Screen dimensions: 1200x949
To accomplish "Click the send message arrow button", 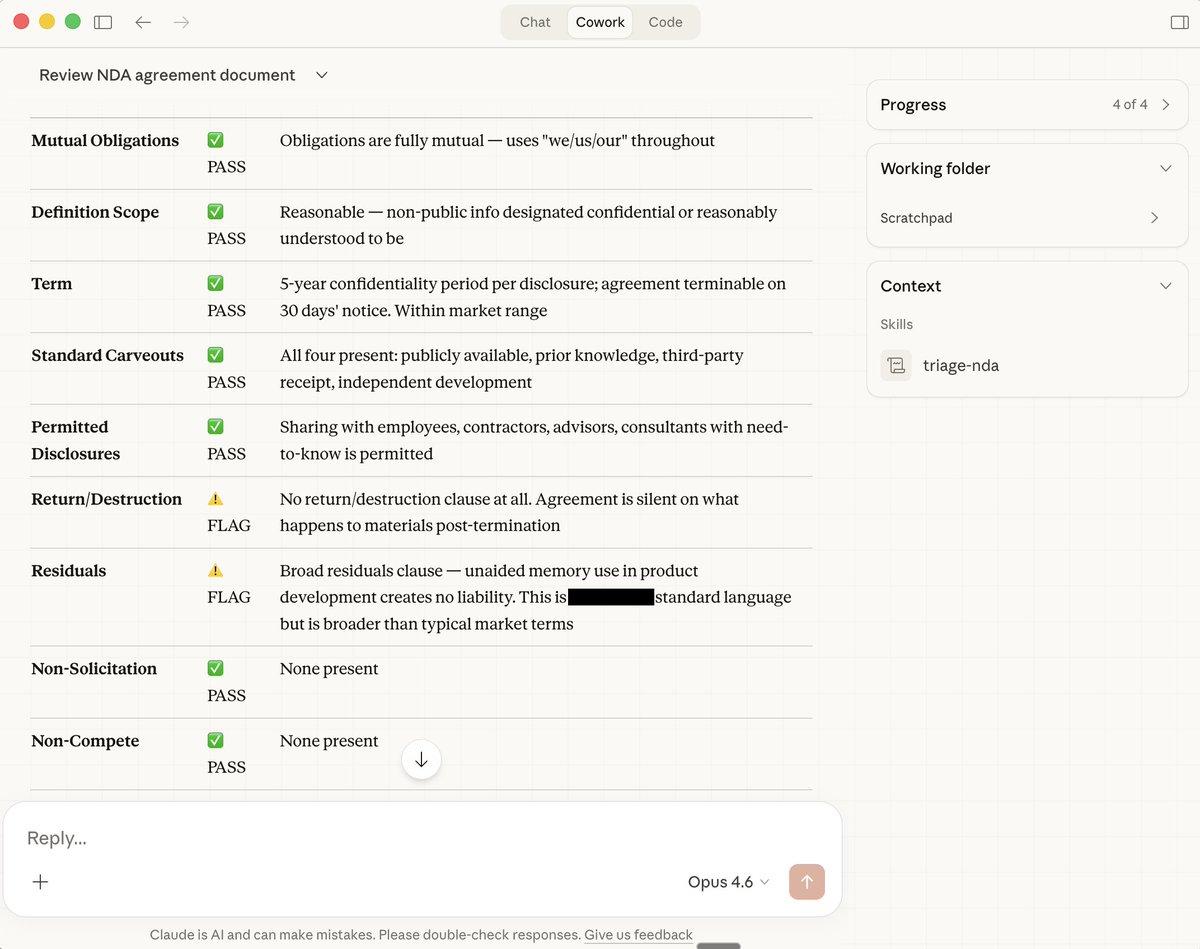I will [x=806, y=882].
